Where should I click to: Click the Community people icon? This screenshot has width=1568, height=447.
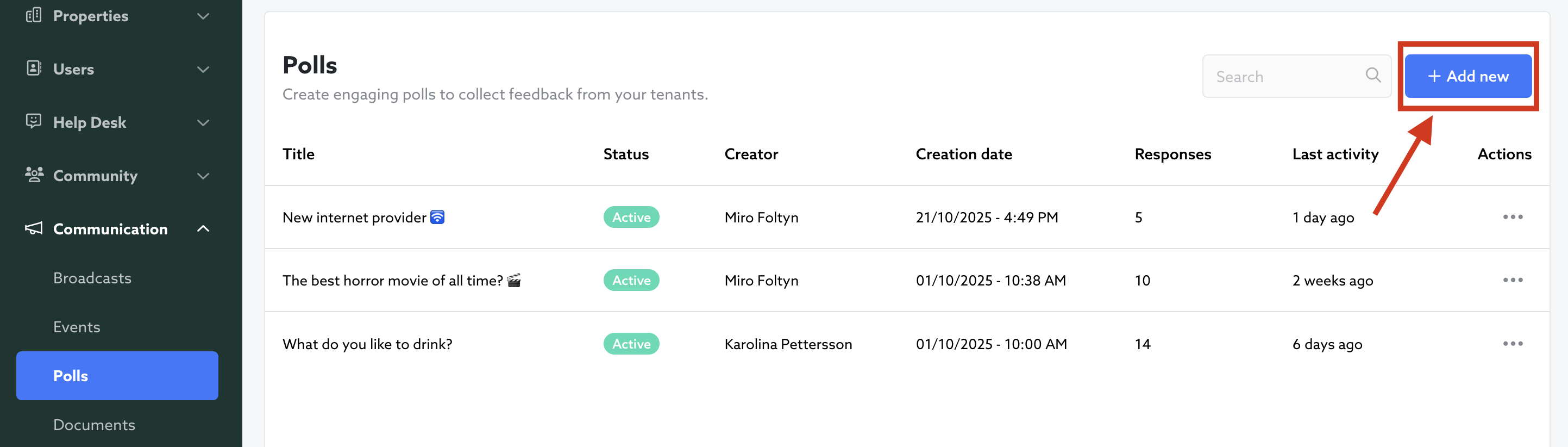tap(34, 175)
